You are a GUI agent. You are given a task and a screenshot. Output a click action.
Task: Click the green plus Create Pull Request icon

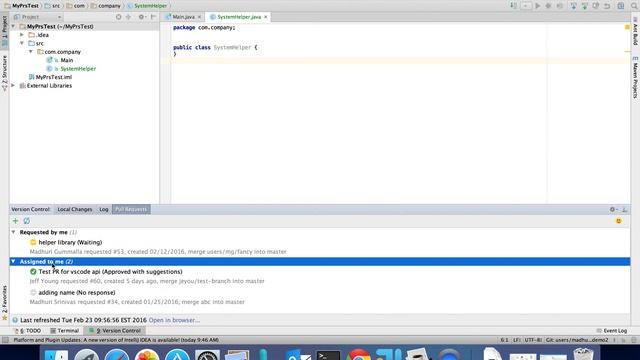pyautogui.click(x=16, y=221)
